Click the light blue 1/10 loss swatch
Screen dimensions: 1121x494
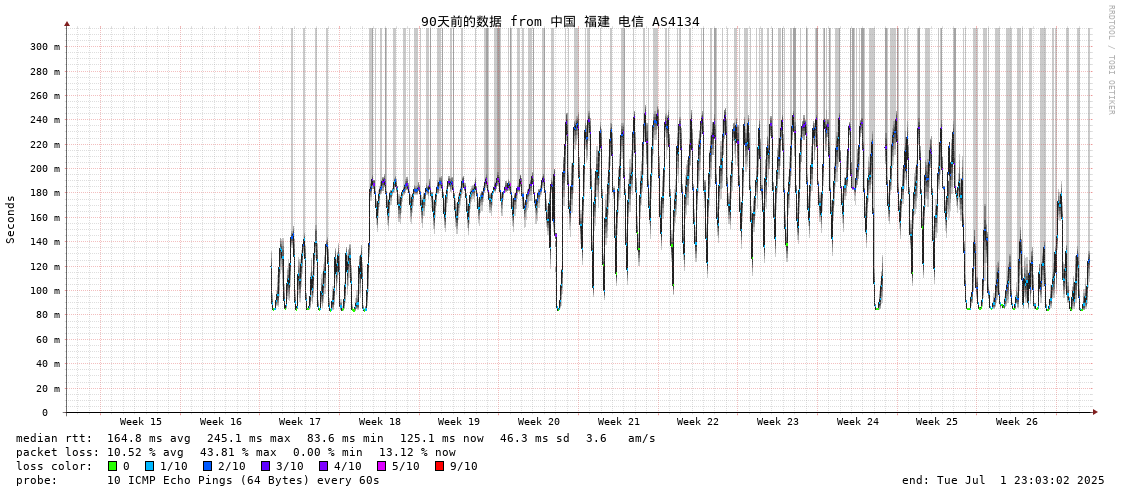click(x=149, y=466)
